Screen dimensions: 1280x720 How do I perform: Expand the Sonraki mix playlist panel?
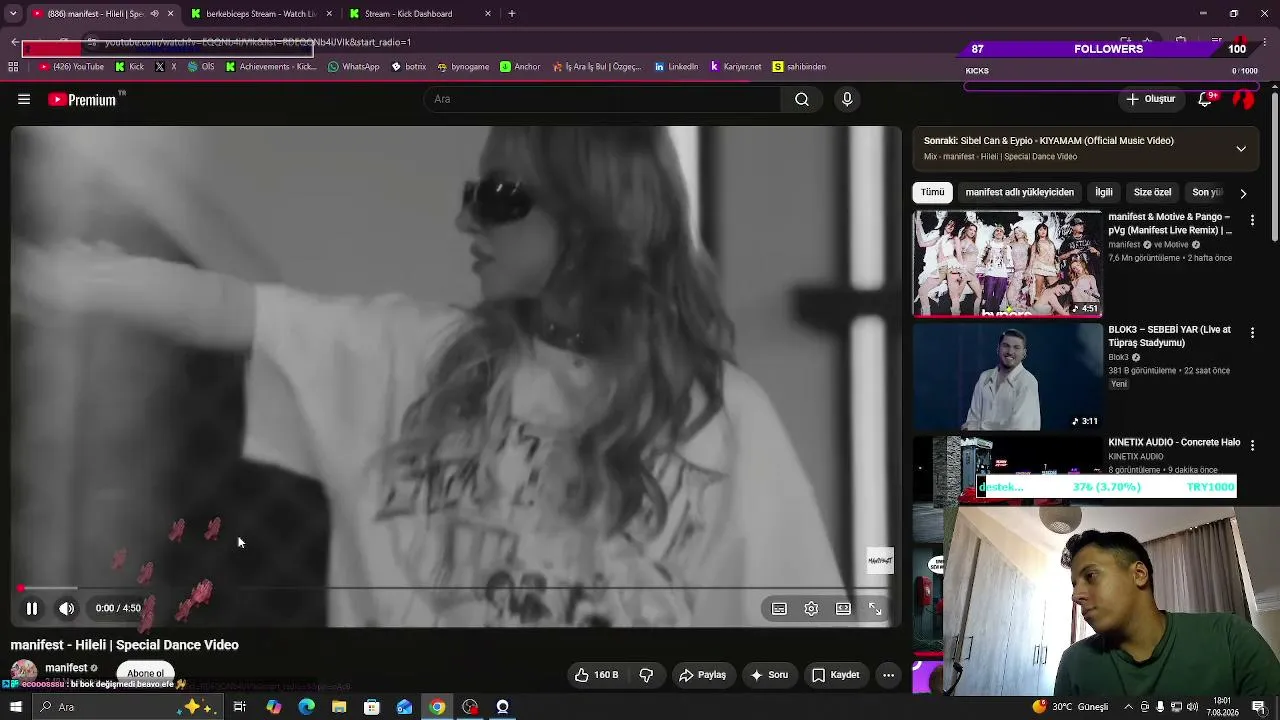point(1241,149)
